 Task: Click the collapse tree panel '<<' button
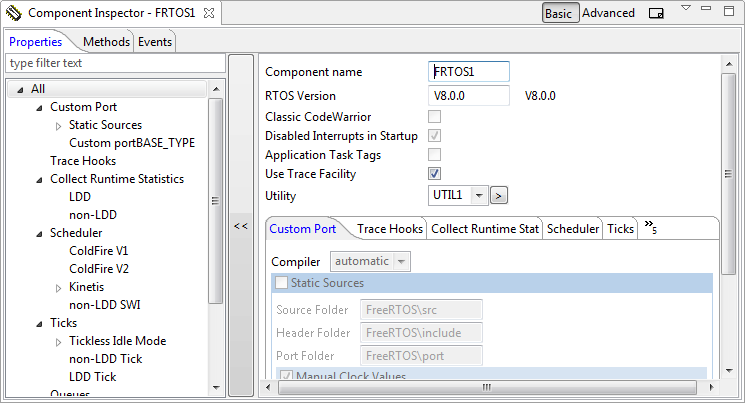click(241, 227)
